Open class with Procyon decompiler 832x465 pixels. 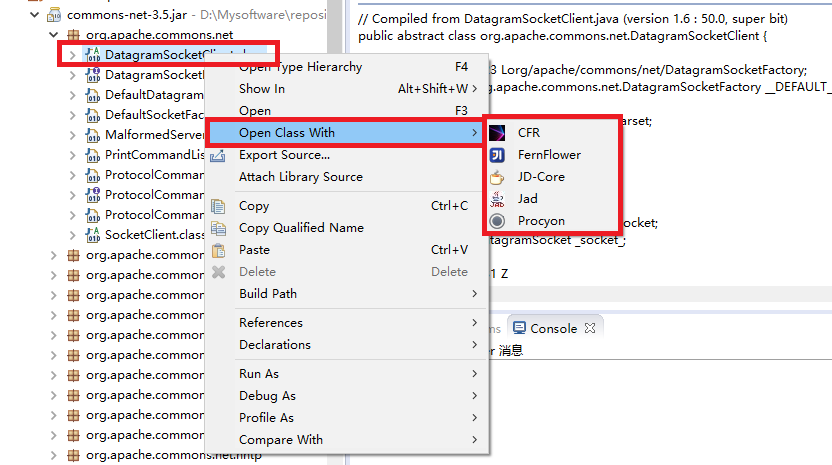point(552,221)
